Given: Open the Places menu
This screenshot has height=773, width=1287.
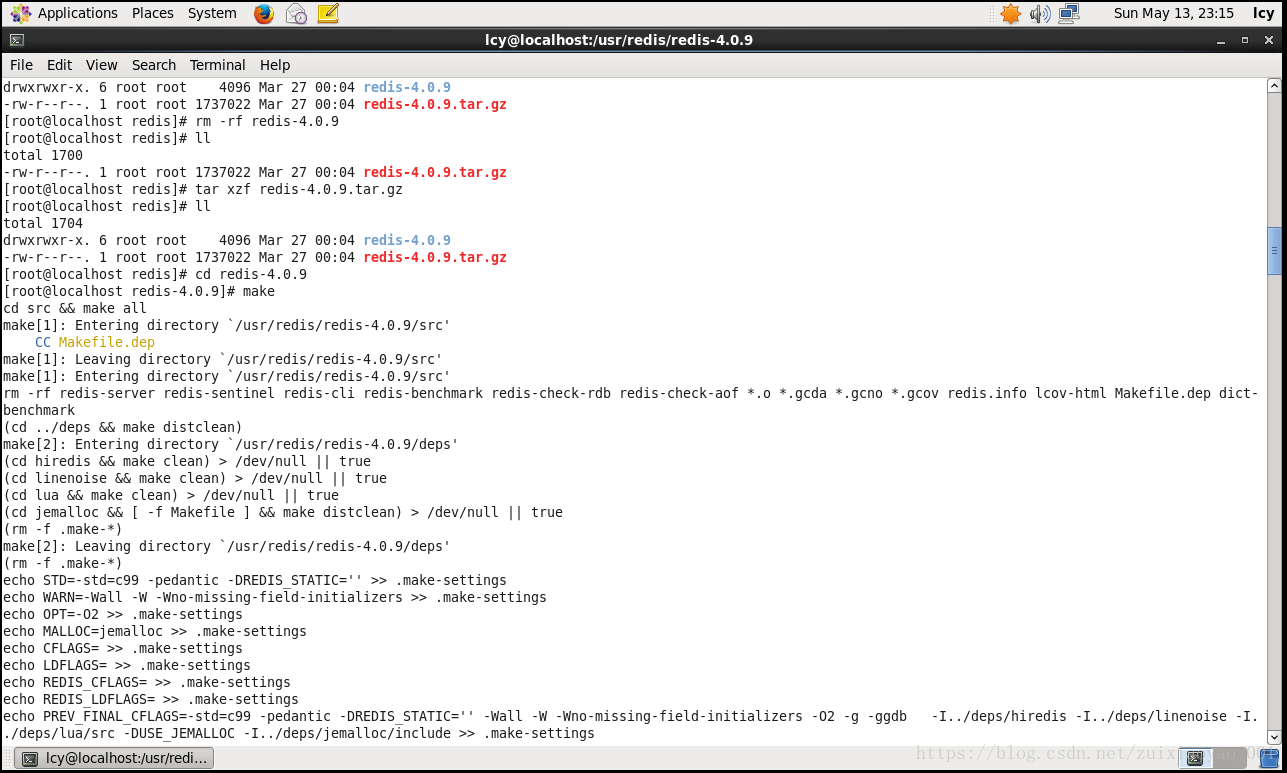Looking at the screenshot, I should (x=153, y=13).
